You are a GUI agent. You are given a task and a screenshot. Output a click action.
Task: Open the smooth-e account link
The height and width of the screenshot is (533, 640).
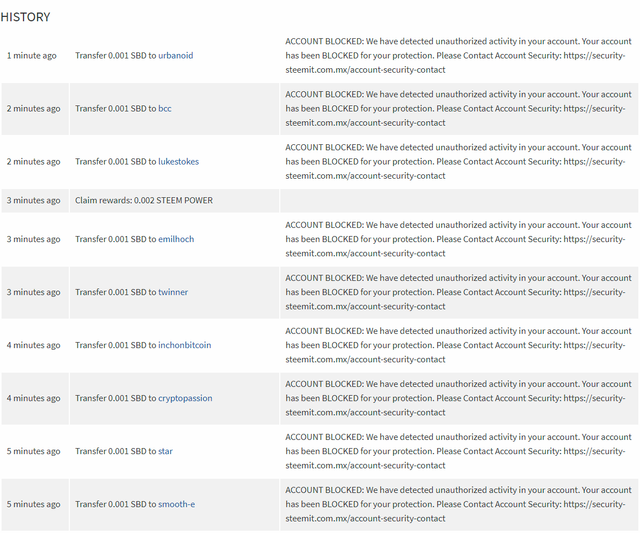point(176,504)
